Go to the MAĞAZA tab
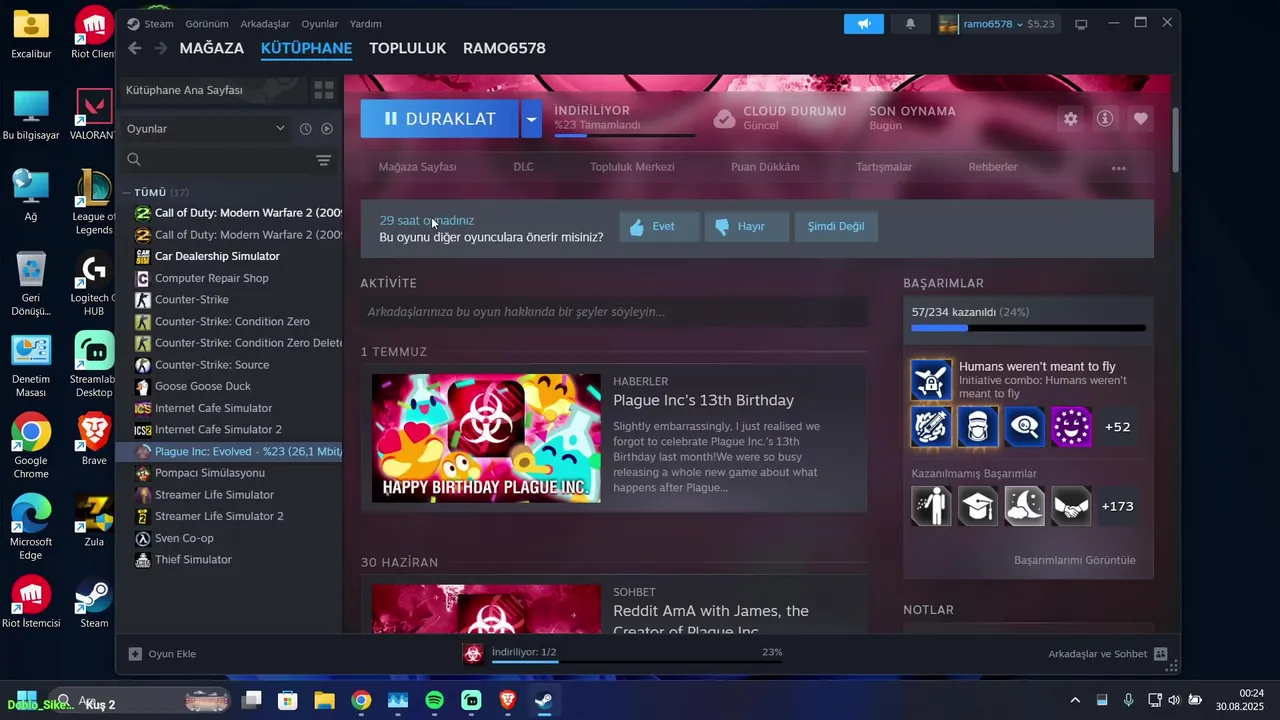The image size is (1280, 720). tap(212, 48)
